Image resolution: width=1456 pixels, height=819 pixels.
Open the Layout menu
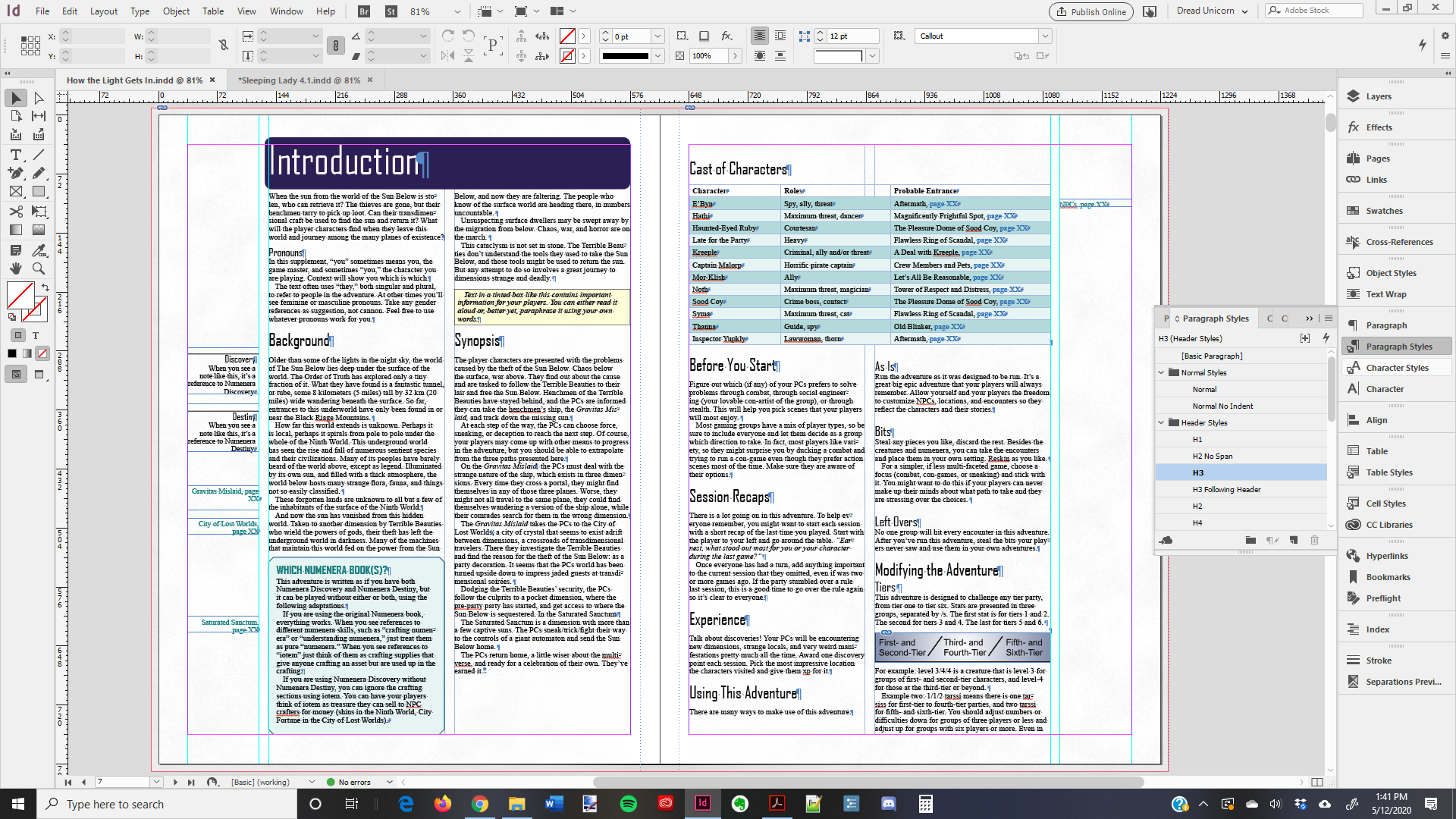pos(104,11)
